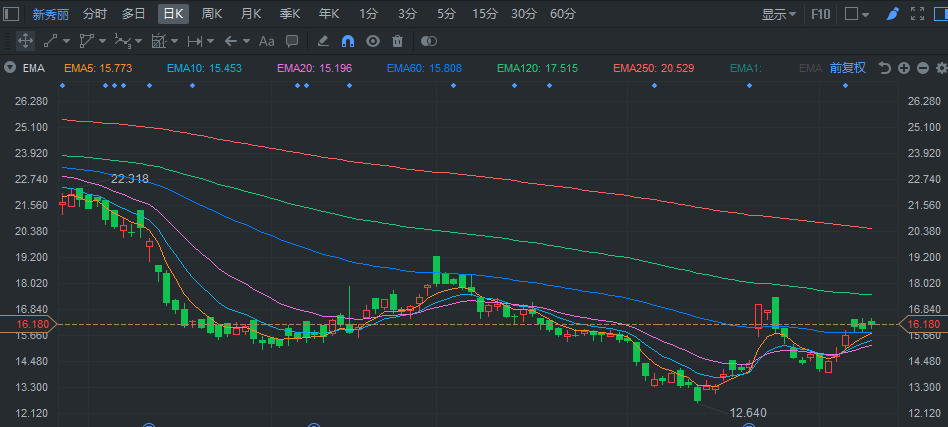Click the 12.640 low price annotation
The height and width of the screenshot is (427, 948).
click(x=748, y=413)
